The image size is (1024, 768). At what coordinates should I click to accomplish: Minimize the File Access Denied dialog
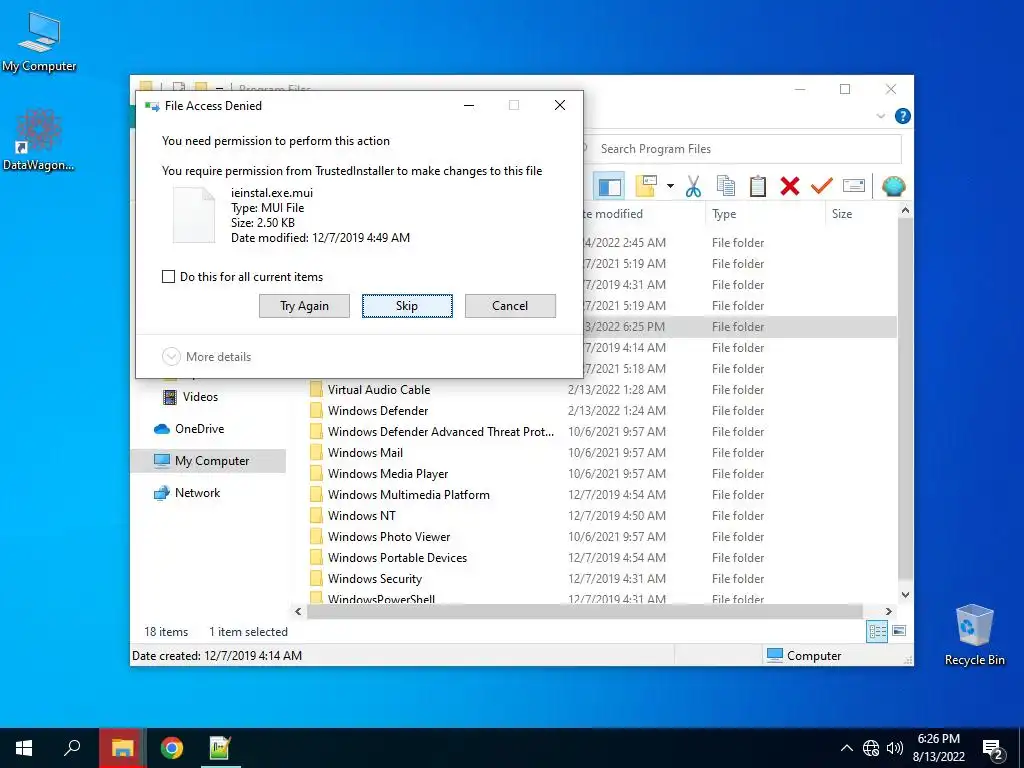point(469,105)
